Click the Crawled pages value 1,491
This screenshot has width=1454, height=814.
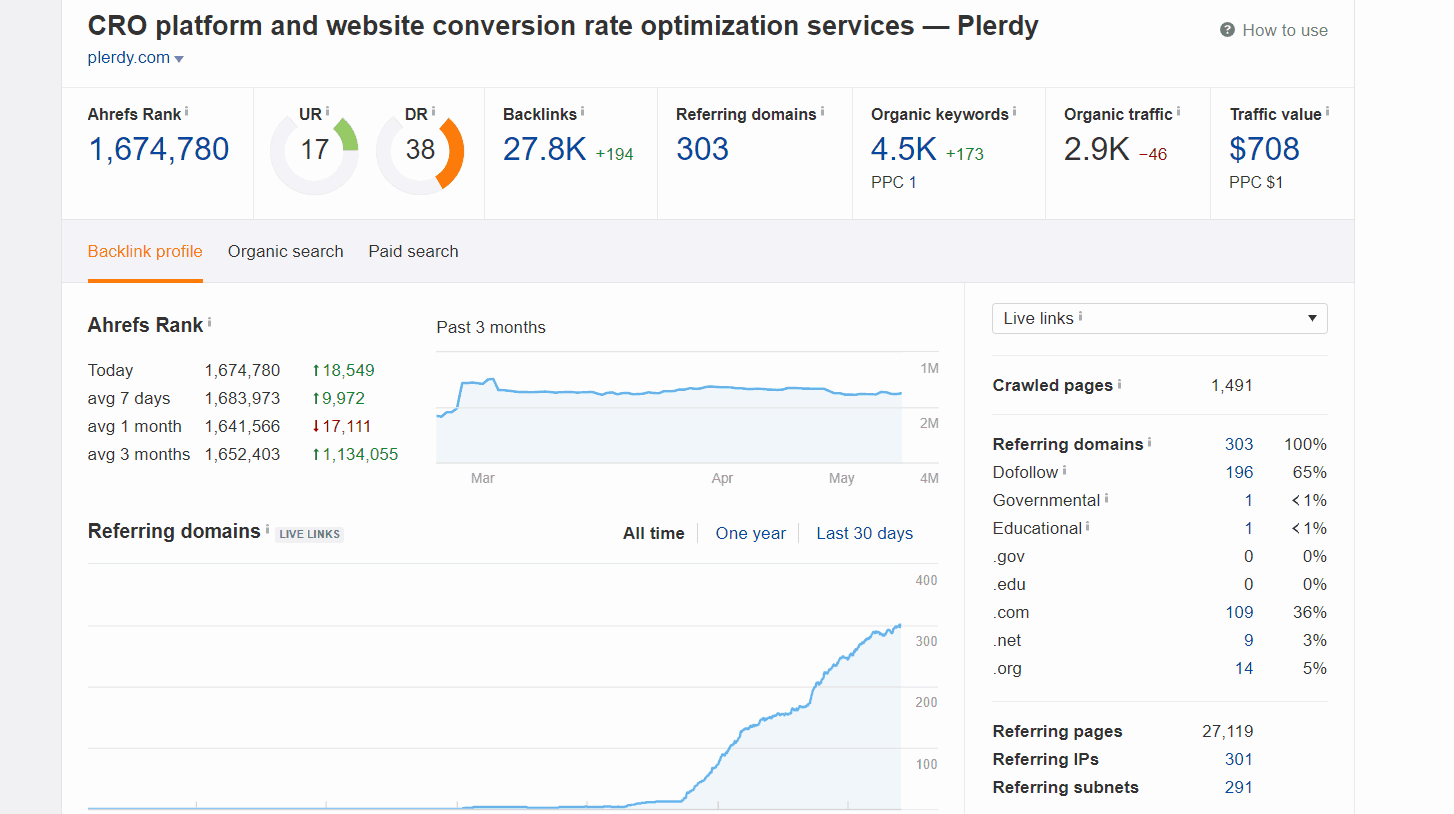tap(1232, 385)
